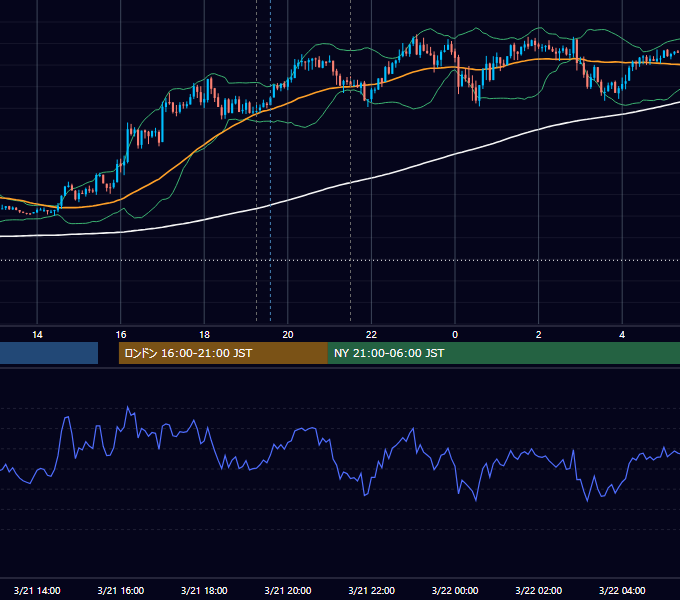Viewport: 680px width, 600px height.
Task: Click the 2 hour axis label
Action: coord(539,335)
